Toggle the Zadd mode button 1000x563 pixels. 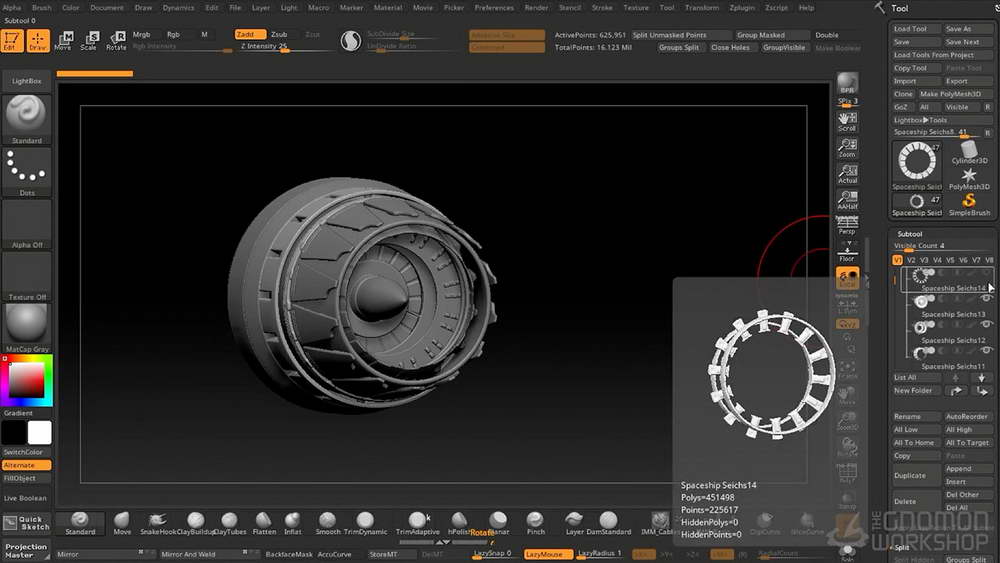(250, 34)
